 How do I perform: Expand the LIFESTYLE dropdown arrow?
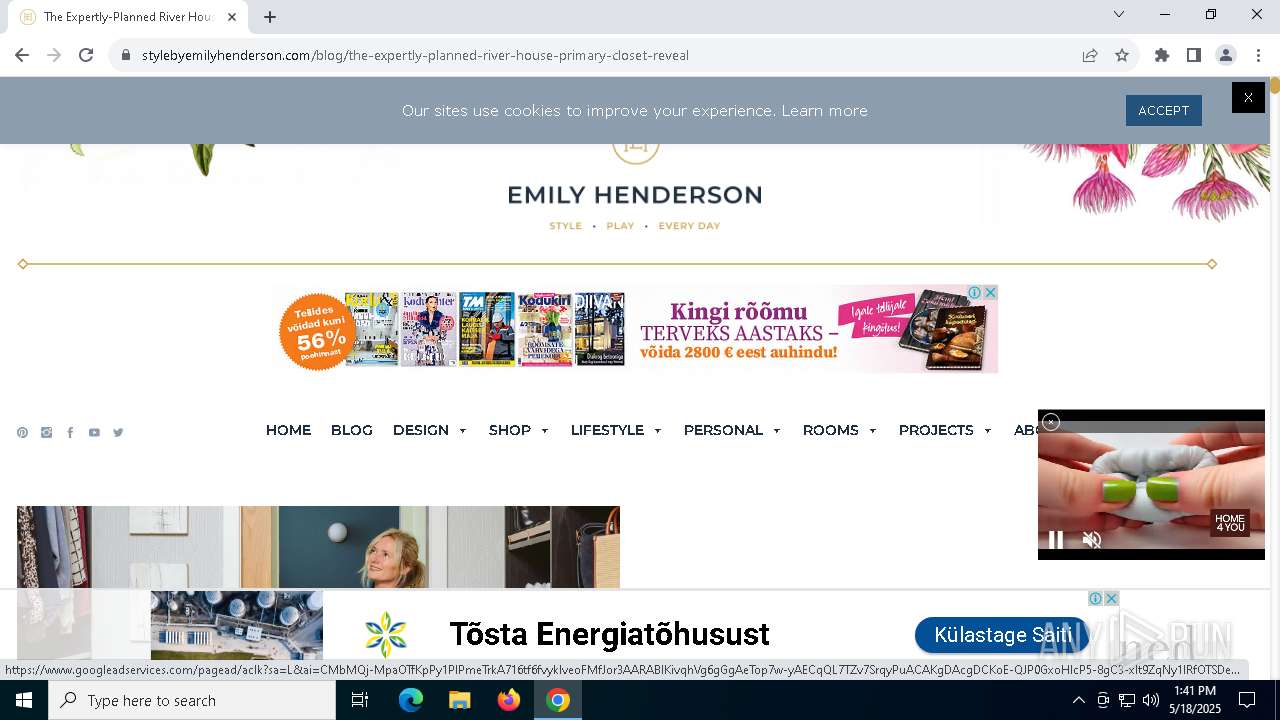coord(657,431)
